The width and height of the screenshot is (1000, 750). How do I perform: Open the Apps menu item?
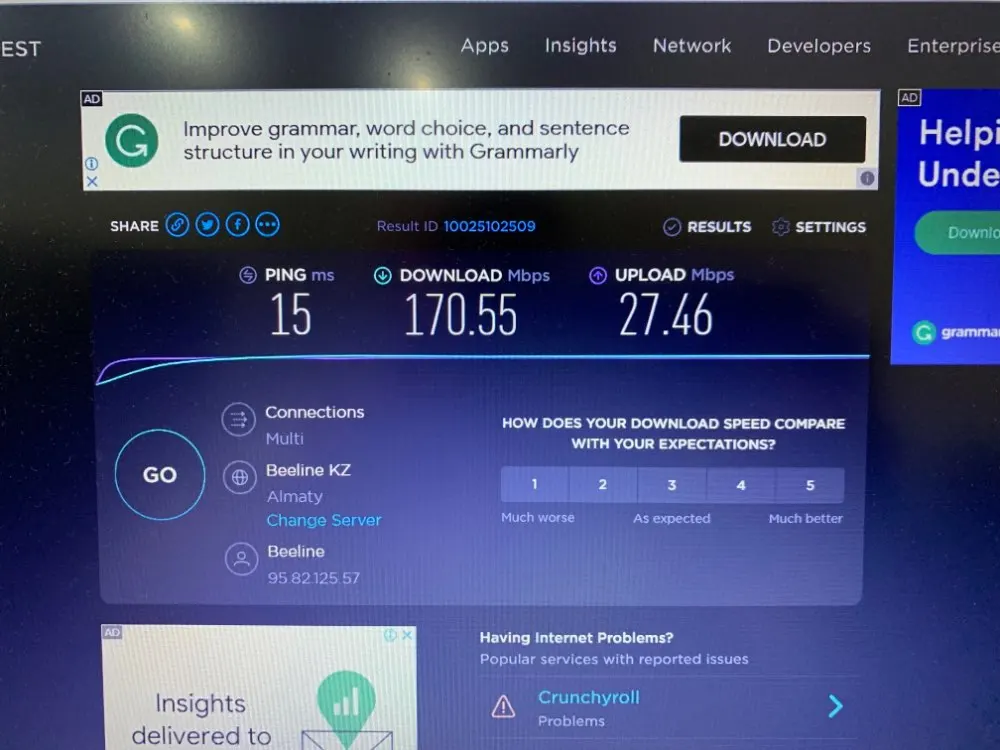point(485,46)
